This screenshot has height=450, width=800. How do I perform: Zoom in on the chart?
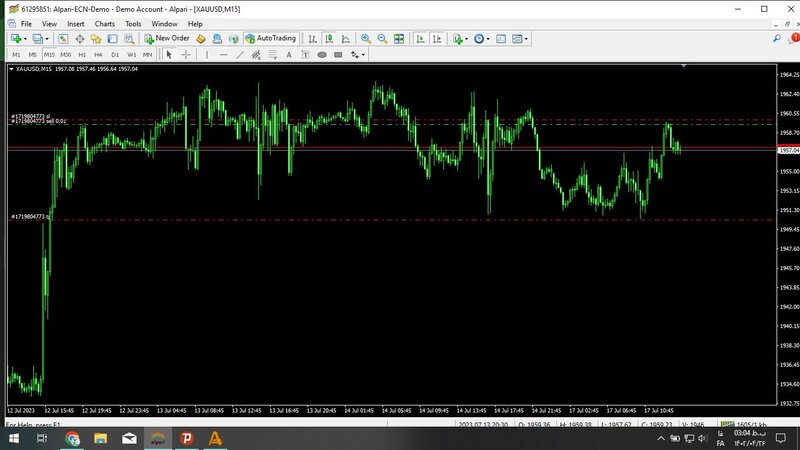pyautogui.click(x=366, y=38)
